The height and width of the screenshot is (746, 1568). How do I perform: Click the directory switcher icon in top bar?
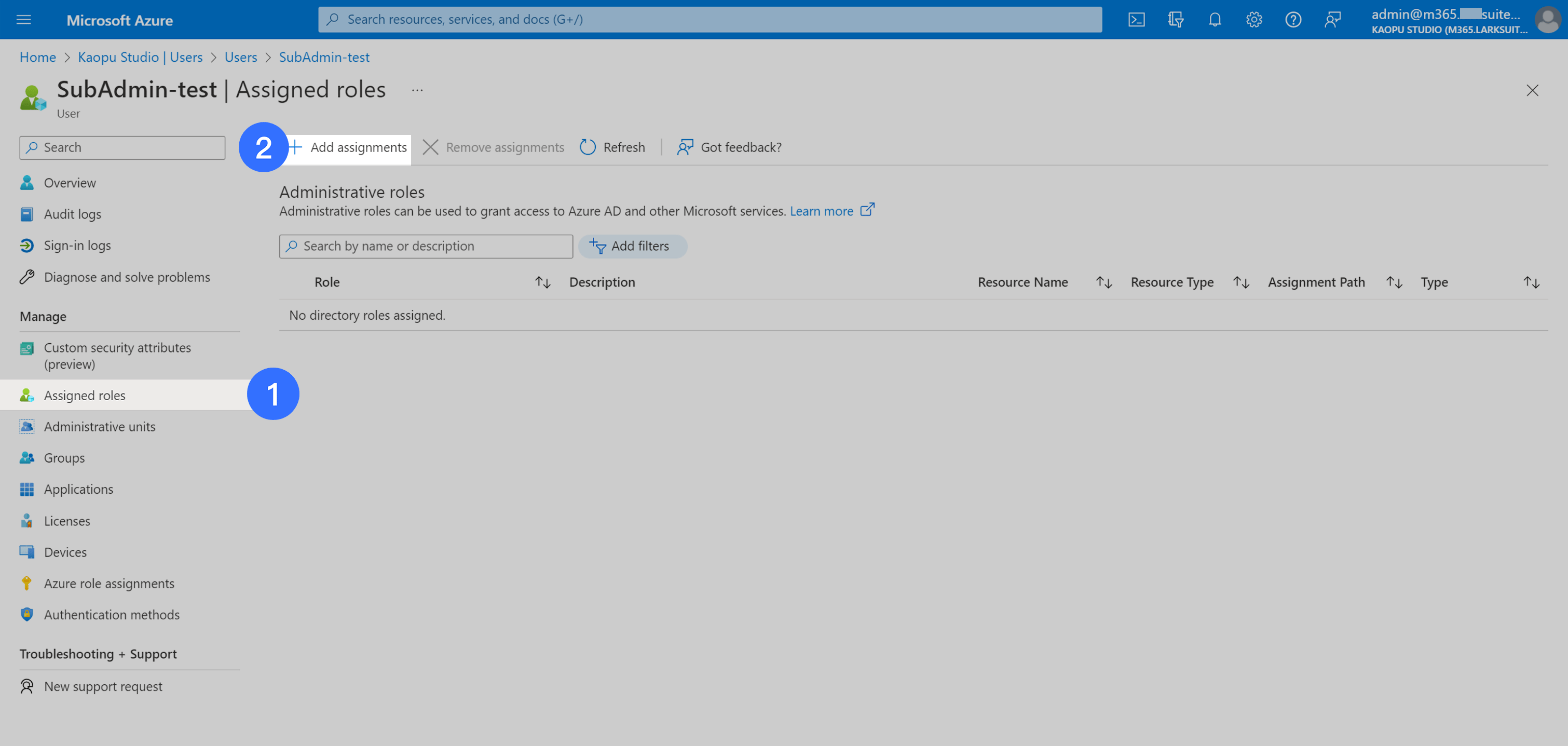pyautogui.click(x=1175, y=19)
